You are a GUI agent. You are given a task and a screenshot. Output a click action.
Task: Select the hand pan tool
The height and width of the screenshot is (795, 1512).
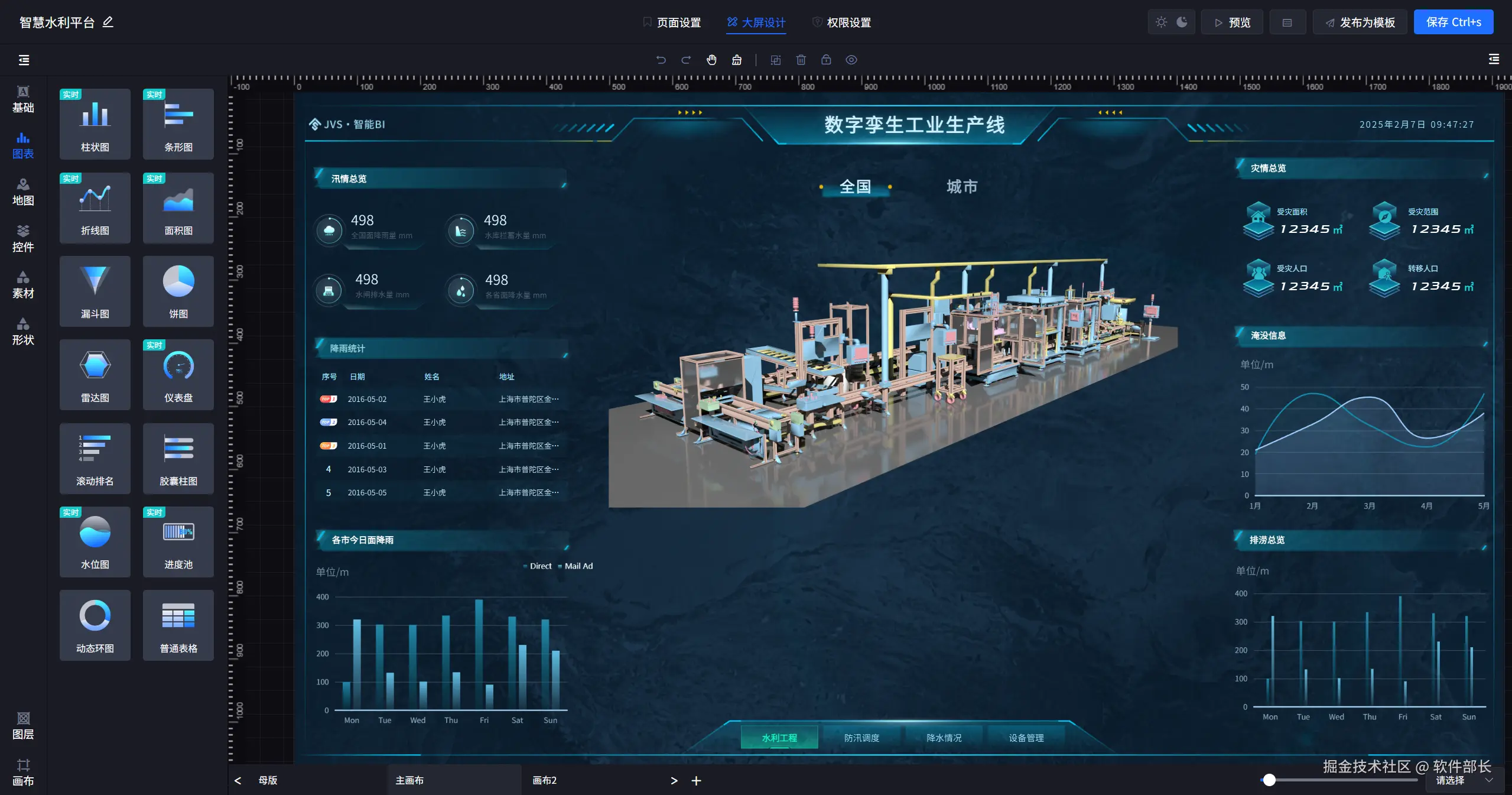tap(711, 60)
